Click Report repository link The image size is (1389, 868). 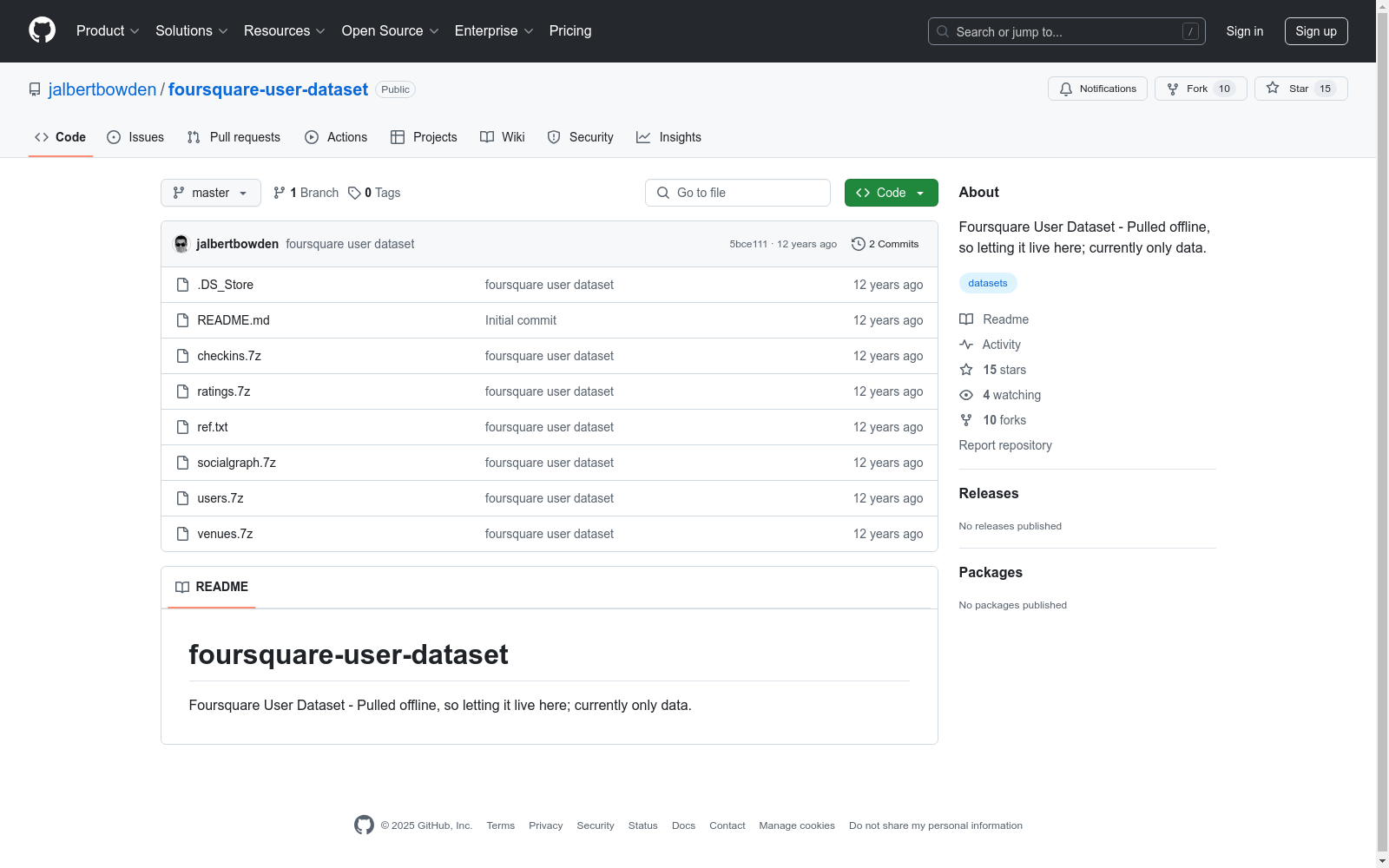tap(1005, 445)
